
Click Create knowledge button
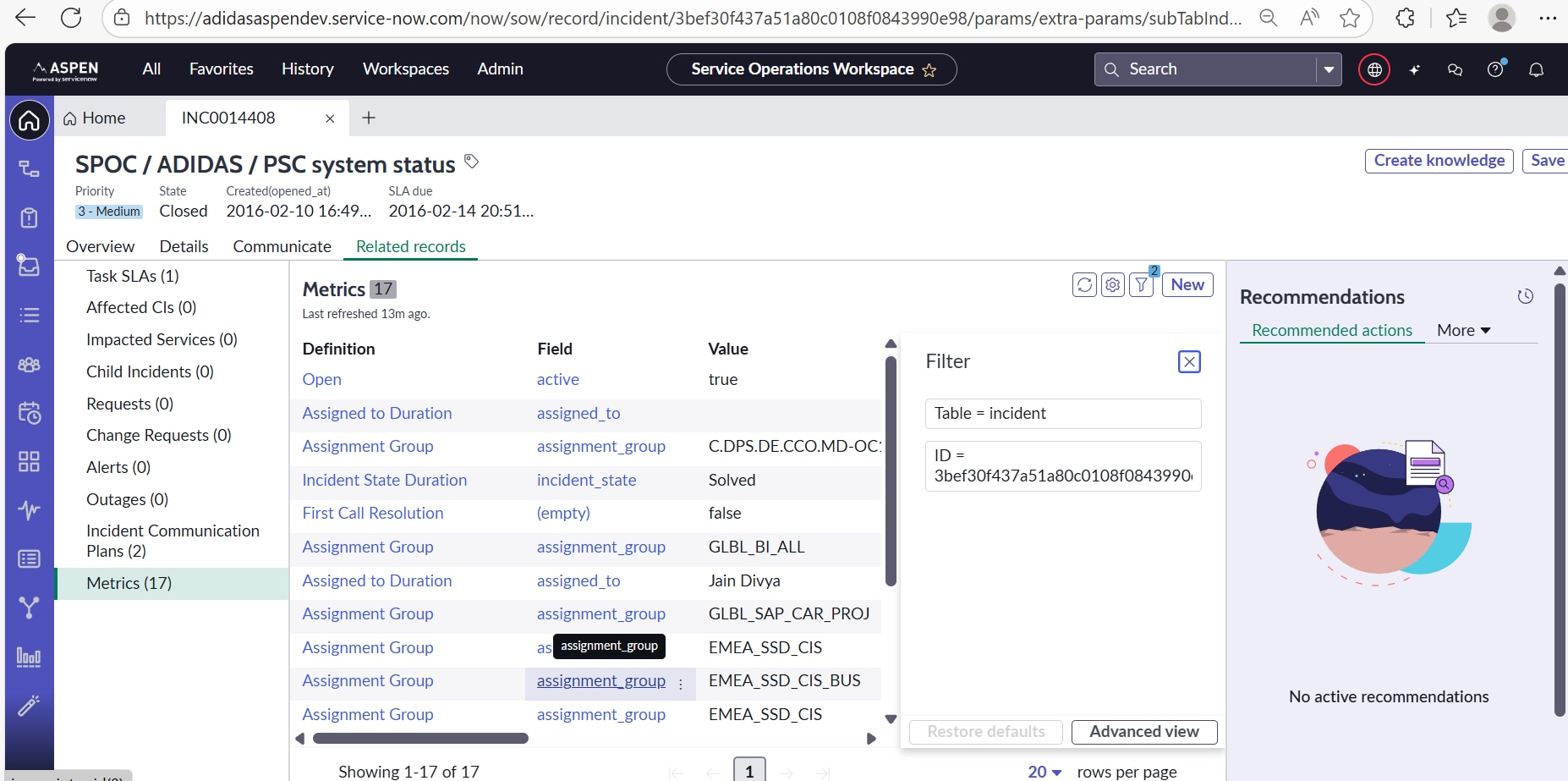(x=1439, y=161)
